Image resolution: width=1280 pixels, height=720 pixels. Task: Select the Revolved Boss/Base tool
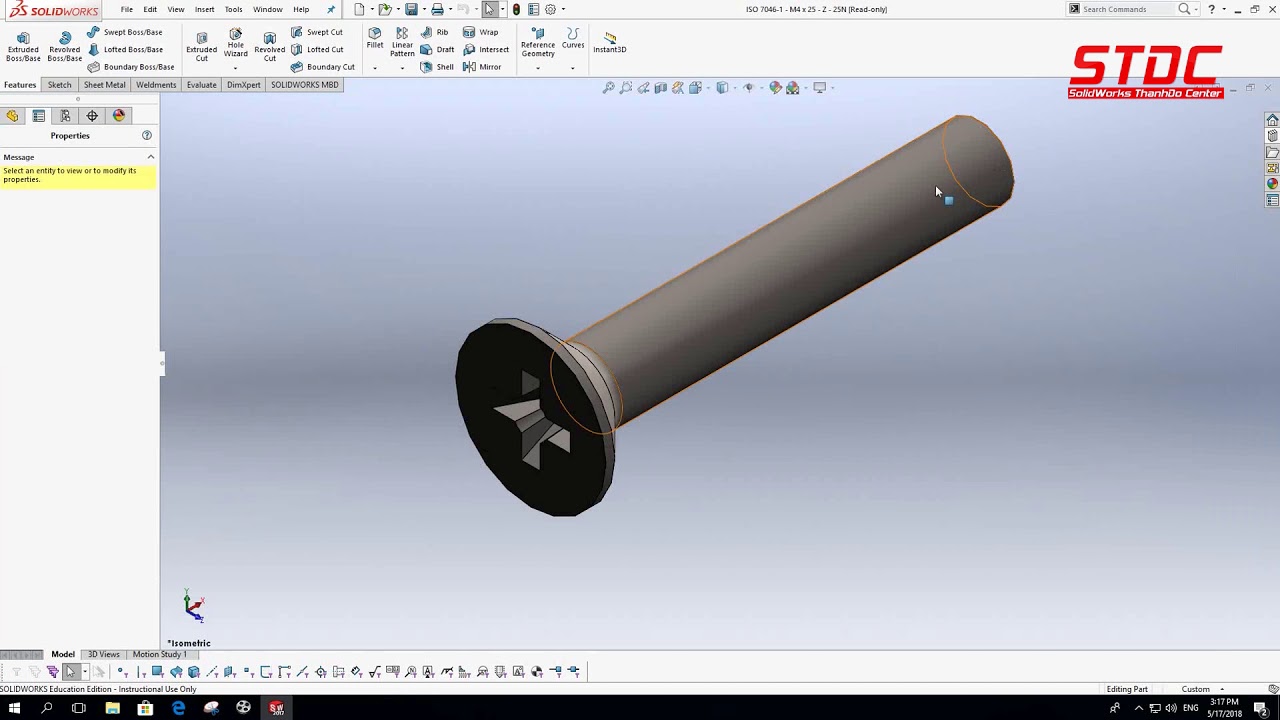[64, 46]
